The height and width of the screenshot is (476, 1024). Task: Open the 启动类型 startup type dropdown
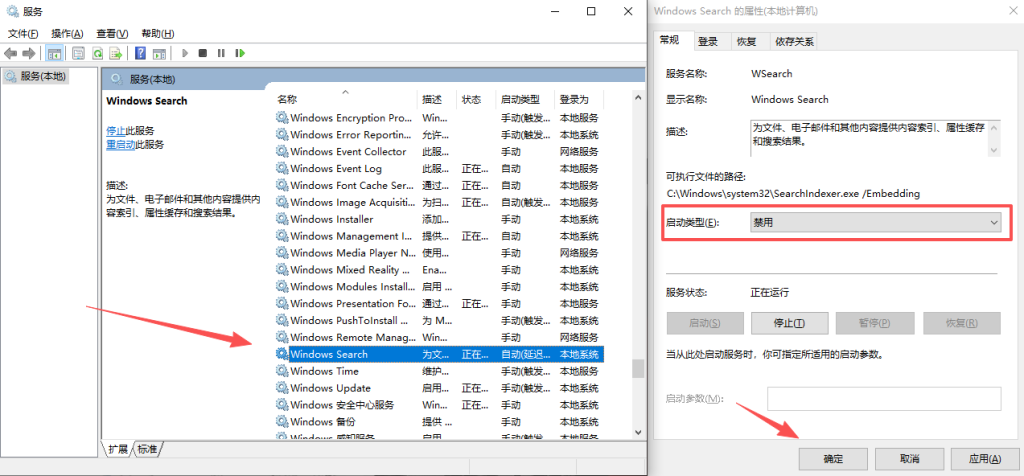[875, 222]
